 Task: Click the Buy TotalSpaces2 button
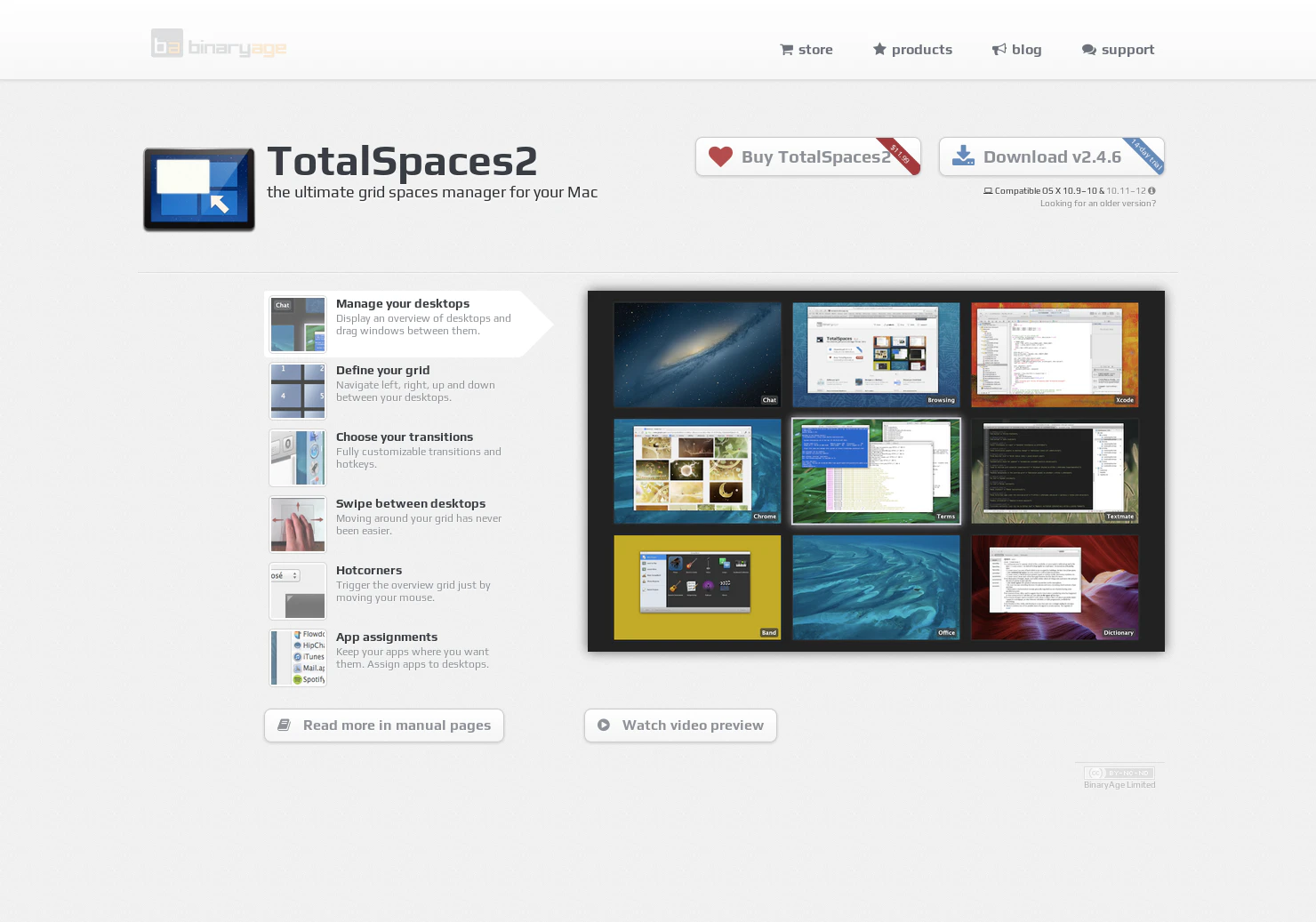[x=808, y=156]
